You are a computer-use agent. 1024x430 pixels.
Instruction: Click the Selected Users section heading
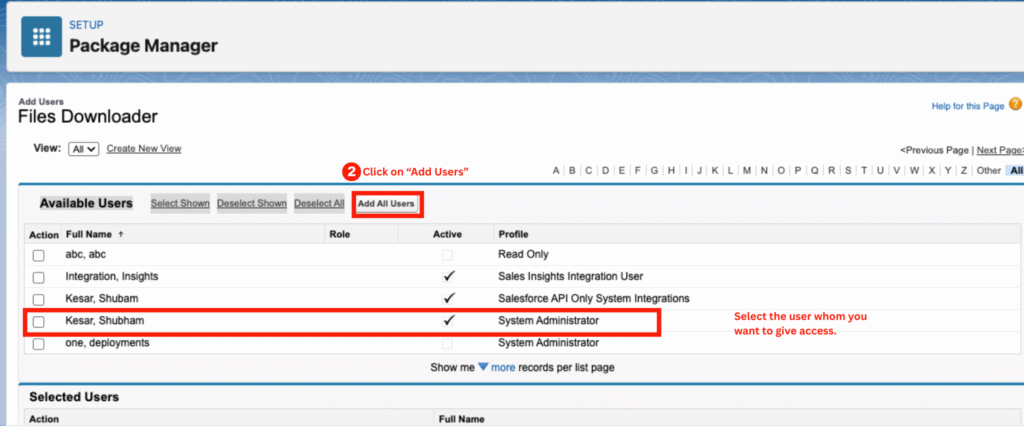coord(74,397)
